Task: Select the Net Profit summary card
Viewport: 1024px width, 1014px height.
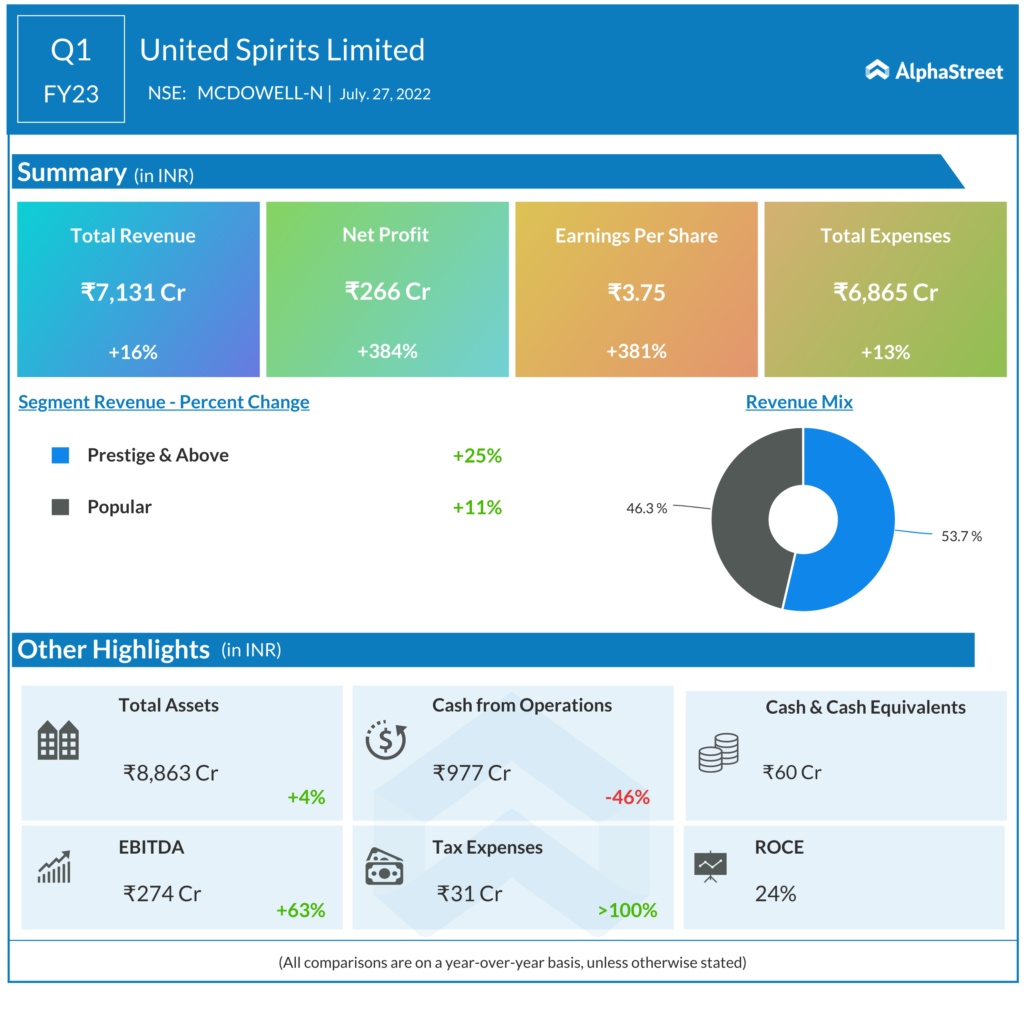Action: (x=387, y=290)
